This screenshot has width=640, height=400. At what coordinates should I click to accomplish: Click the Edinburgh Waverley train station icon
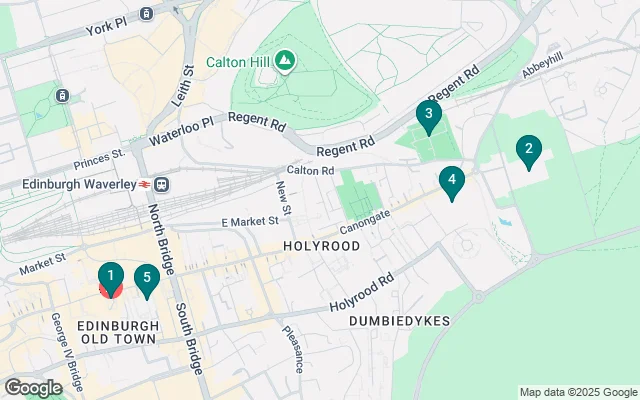point(162,185)
